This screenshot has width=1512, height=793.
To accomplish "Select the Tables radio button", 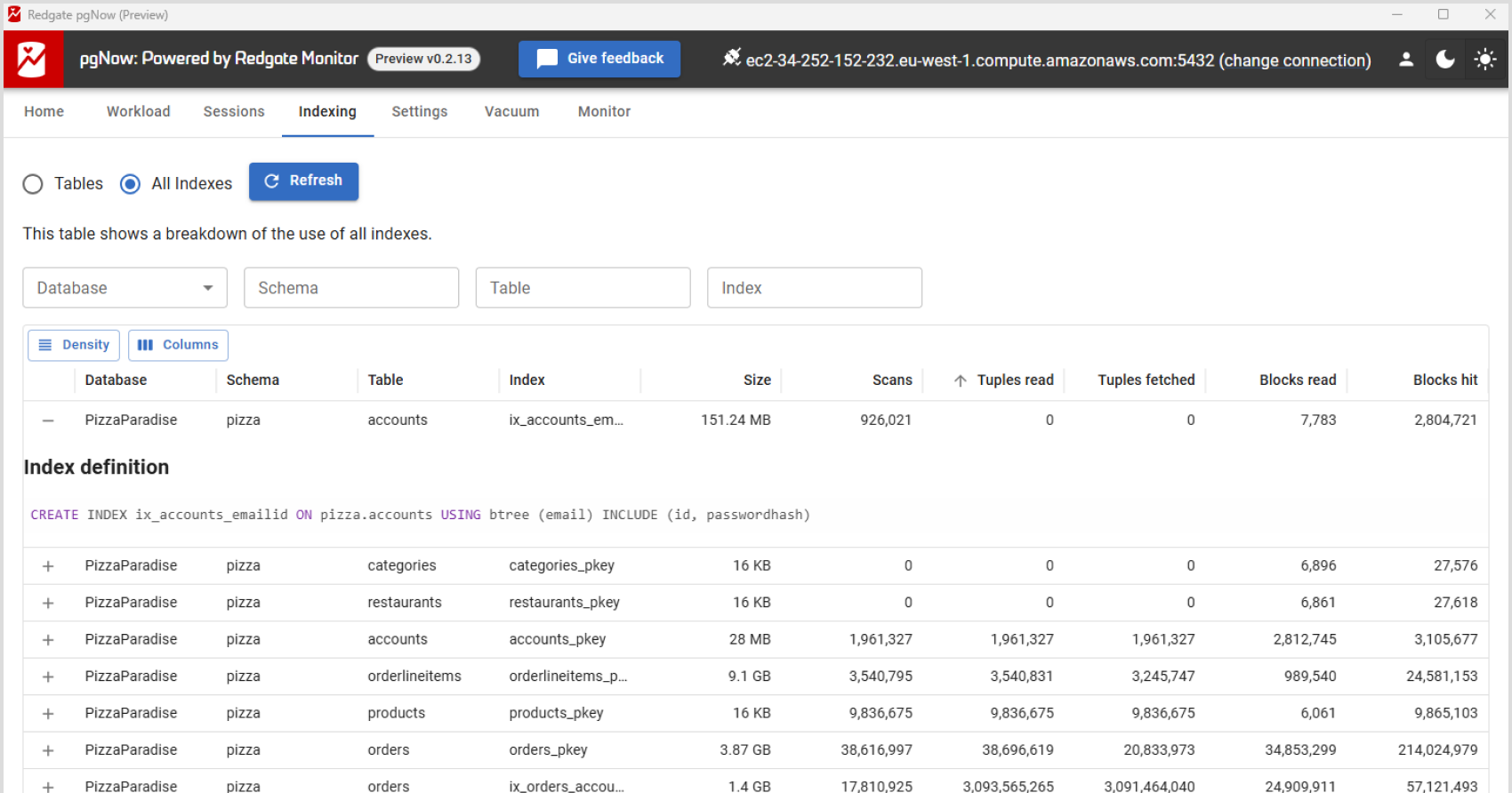I will point(33,184).
